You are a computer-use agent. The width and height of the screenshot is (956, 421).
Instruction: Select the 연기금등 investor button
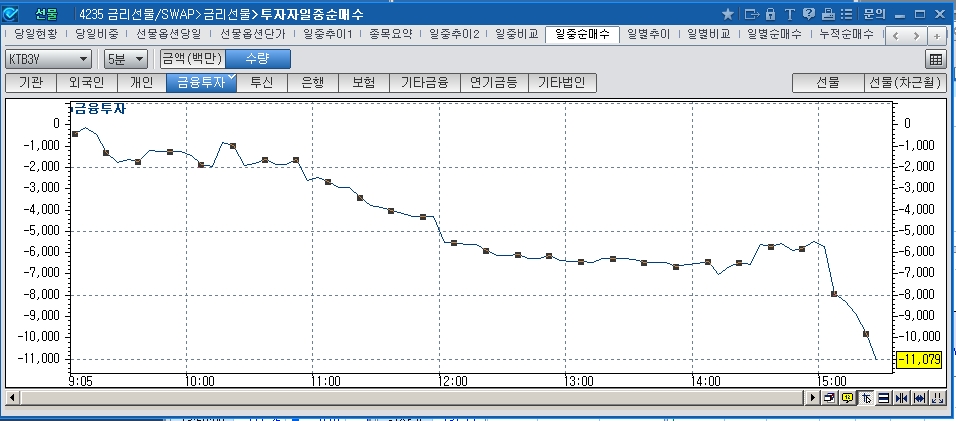click(494, 82)
